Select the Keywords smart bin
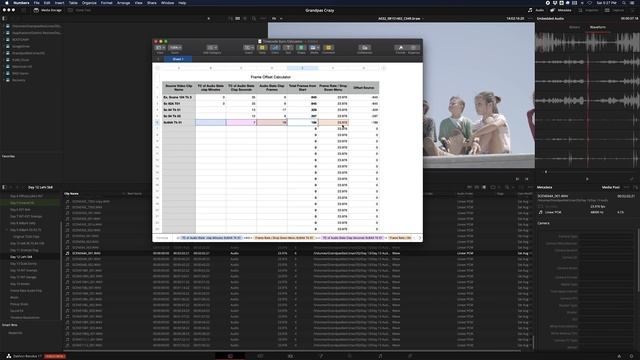The width and height of the screenshot is (640, 360). coord(16,333)
